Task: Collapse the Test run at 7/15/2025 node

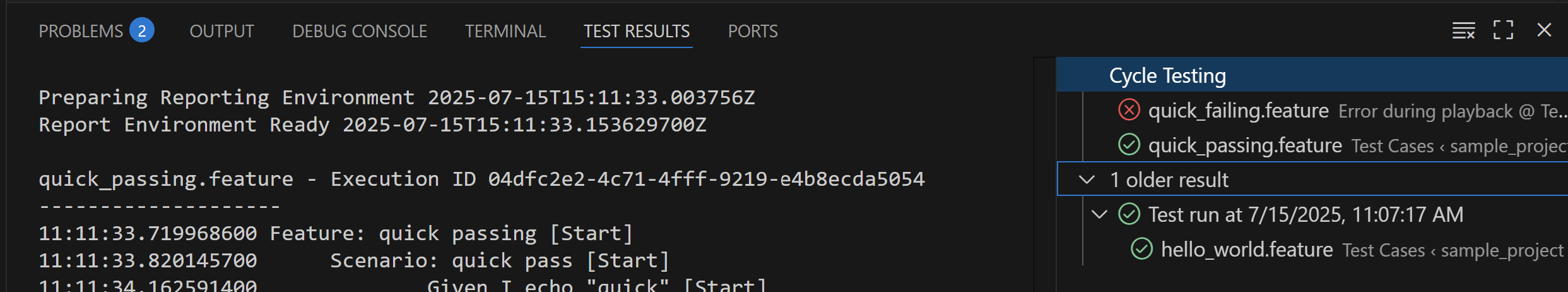Action: [x=1099, y=214]
